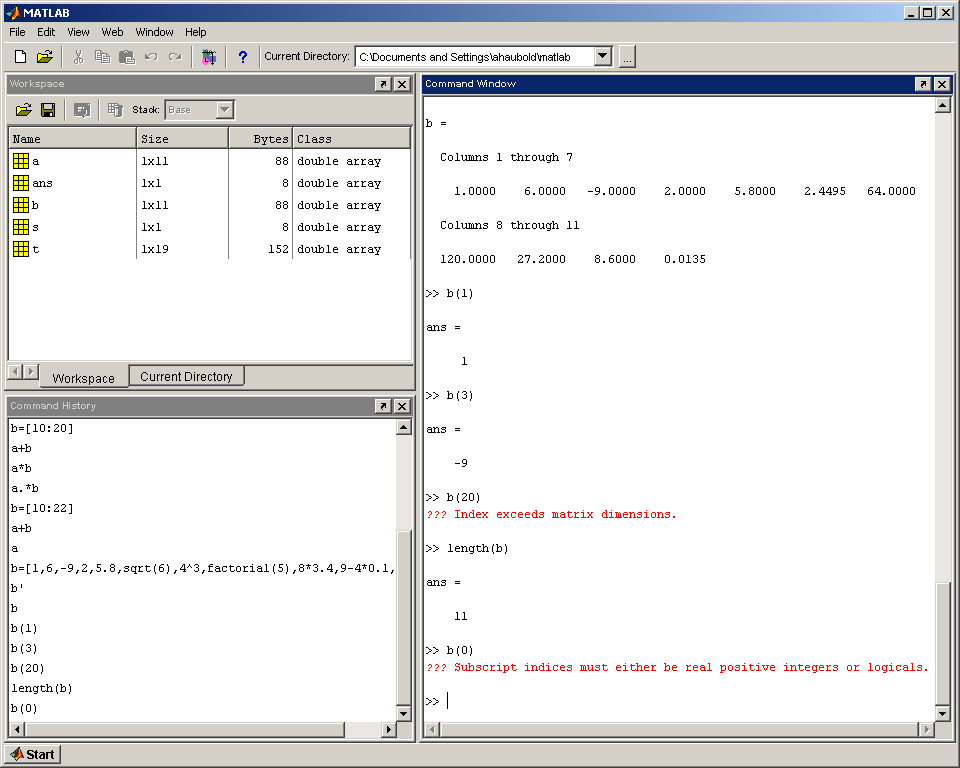Screen dimensions: 960x768
Task: Browse for folder with ellipsis button
Action: (x=627, y=56)
